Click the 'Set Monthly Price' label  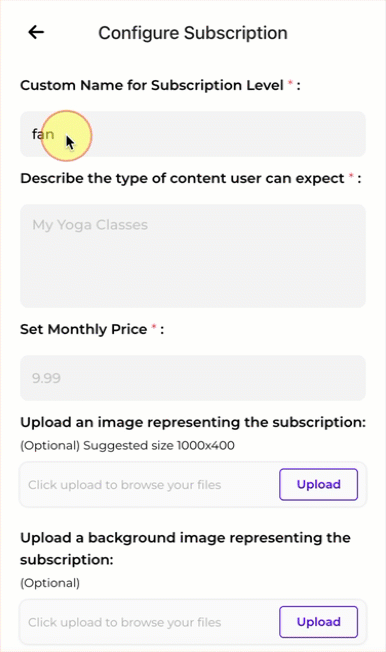point(83,329)
